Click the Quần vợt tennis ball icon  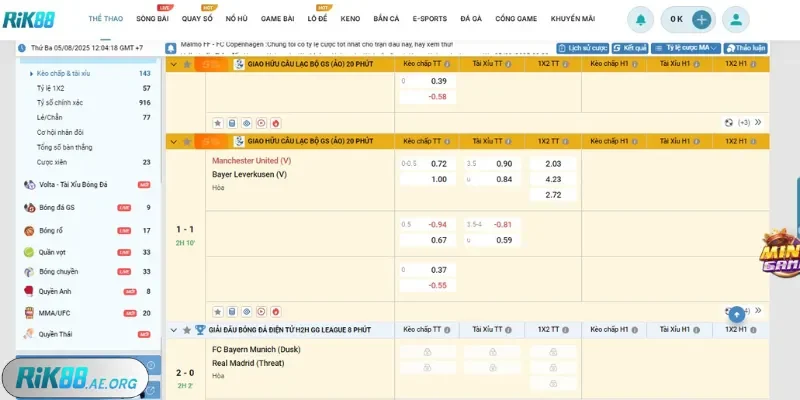tap(29, 252)
